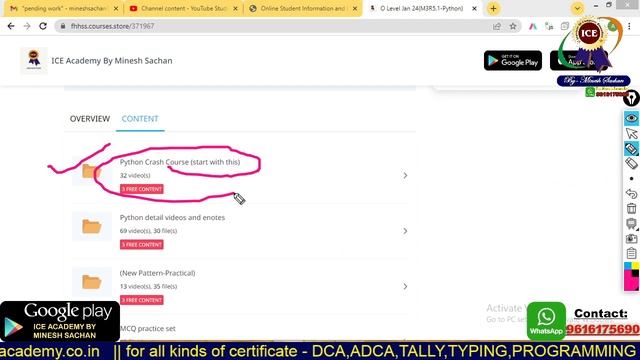
Task: Click the App Store download button
Action: point(579,60)
